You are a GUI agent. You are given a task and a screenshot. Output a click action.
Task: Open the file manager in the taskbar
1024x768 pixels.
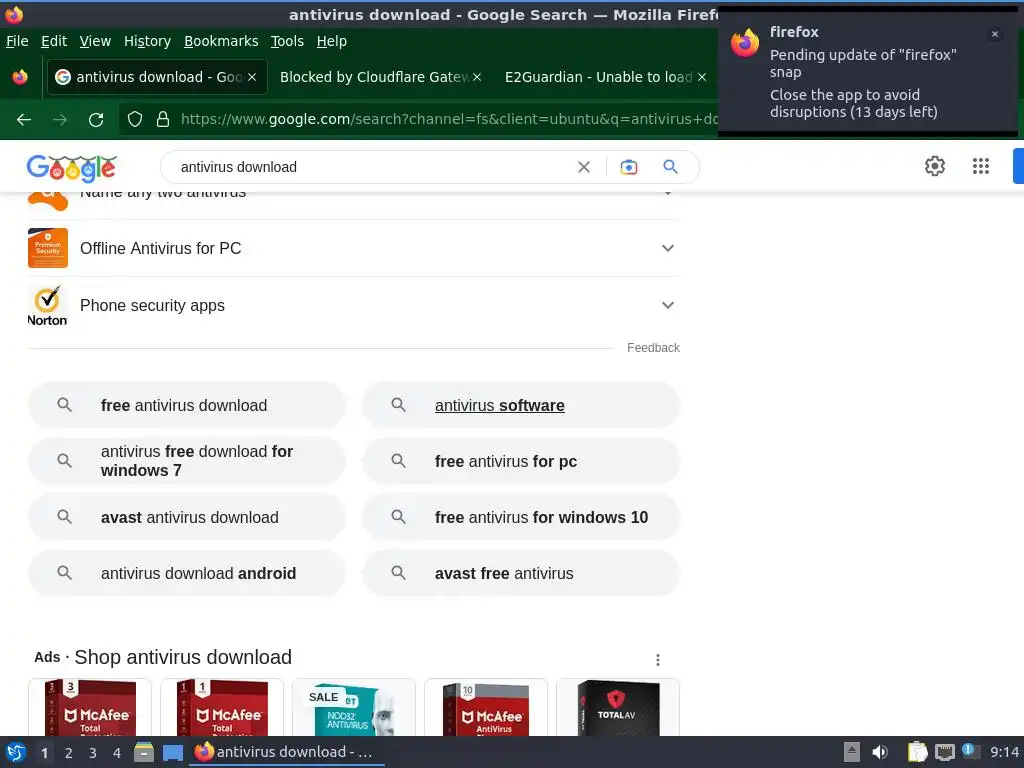point(144,752)
